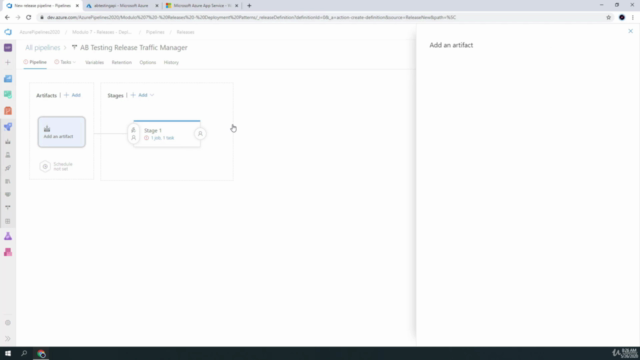Open Deployment groups in the sidebar
640x360 pixels.
8,208
